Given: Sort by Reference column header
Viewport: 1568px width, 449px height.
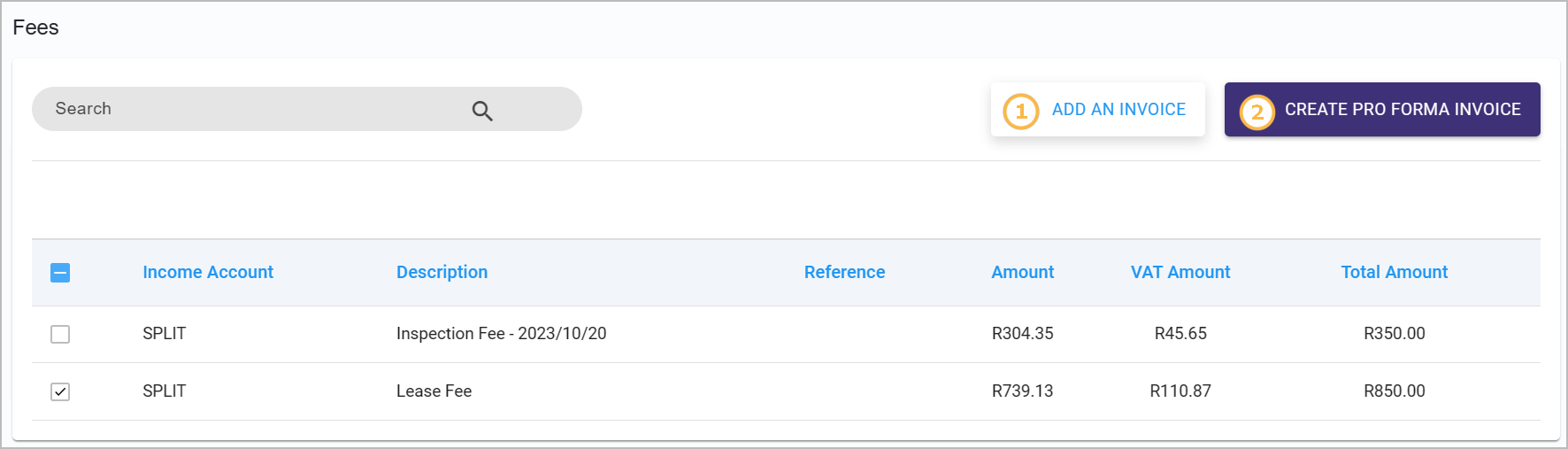Looking at the screenshot, I should click(x=844, y=272).
